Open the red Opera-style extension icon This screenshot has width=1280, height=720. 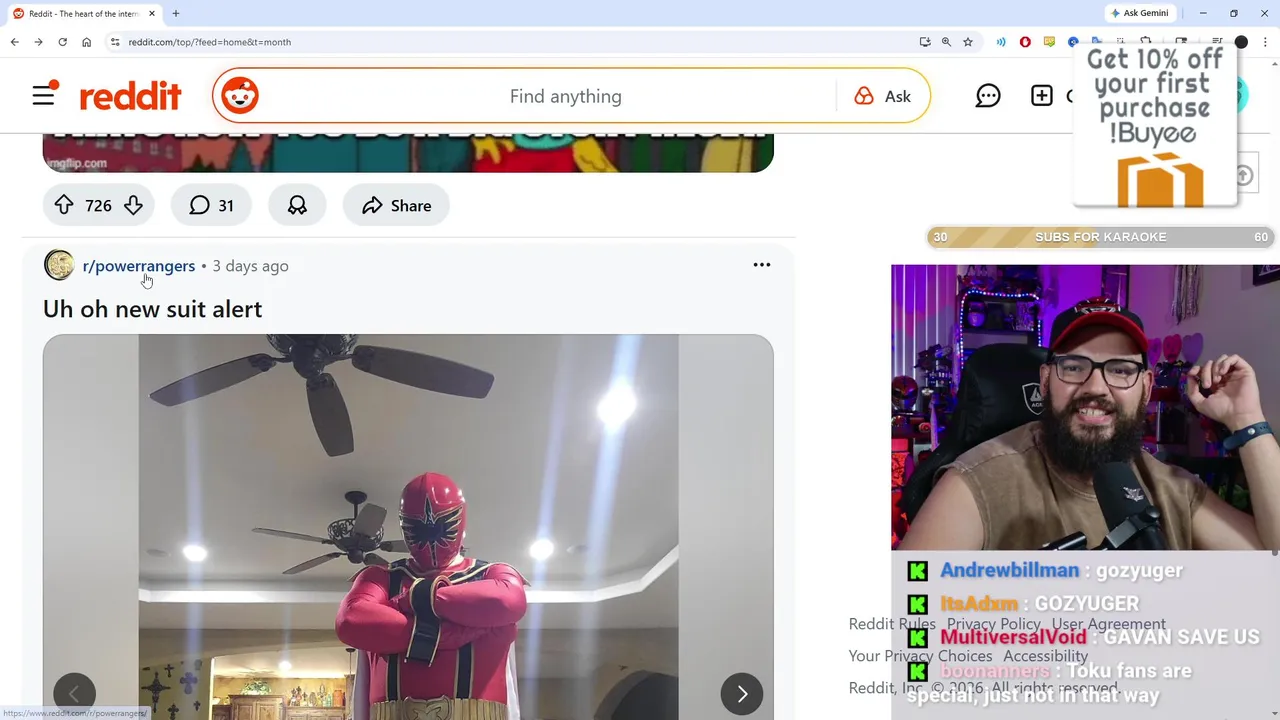coord(1025,42)
